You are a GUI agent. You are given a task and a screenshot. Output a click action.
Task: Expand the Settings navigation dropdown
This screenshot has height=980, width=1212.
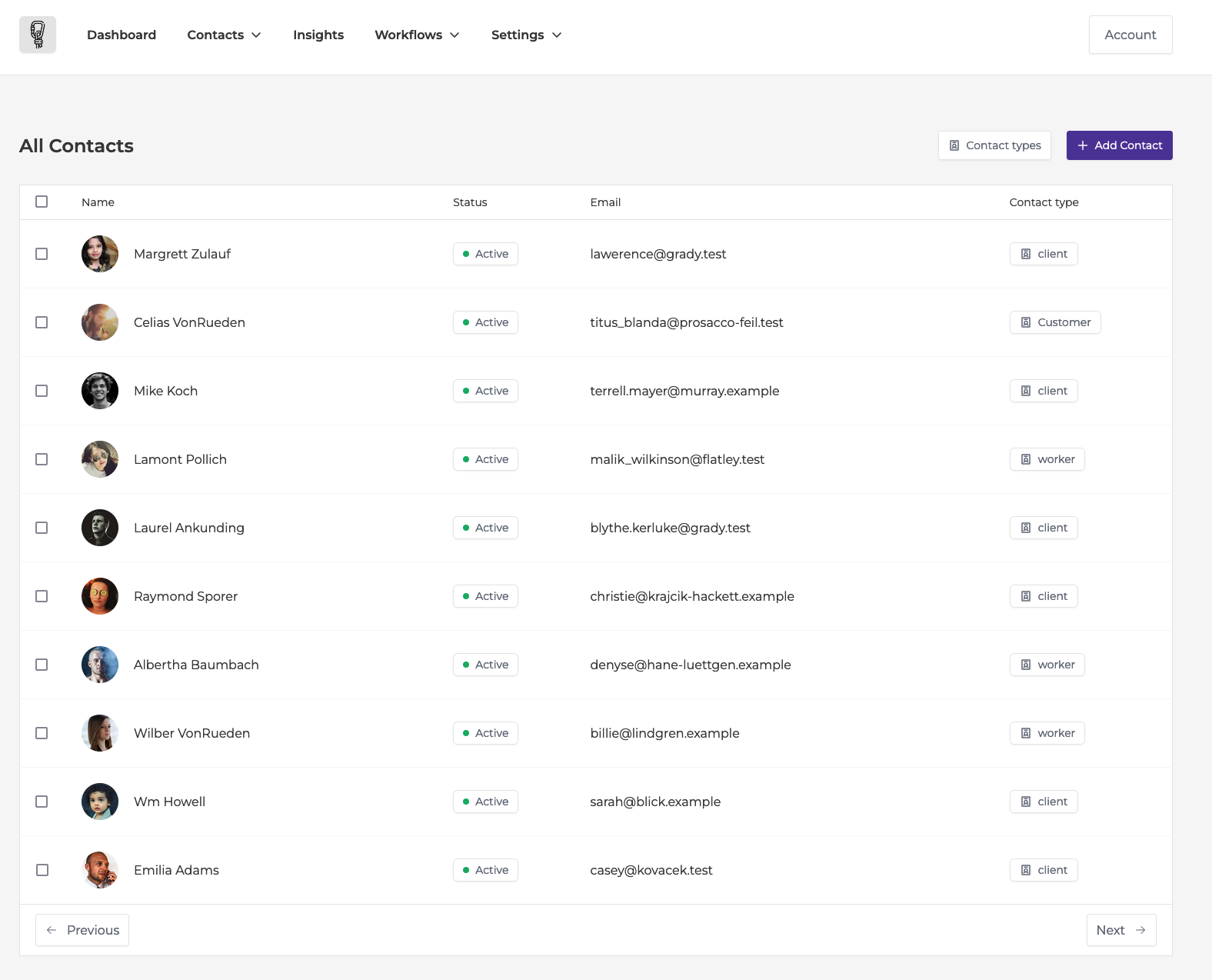[526, 35]
